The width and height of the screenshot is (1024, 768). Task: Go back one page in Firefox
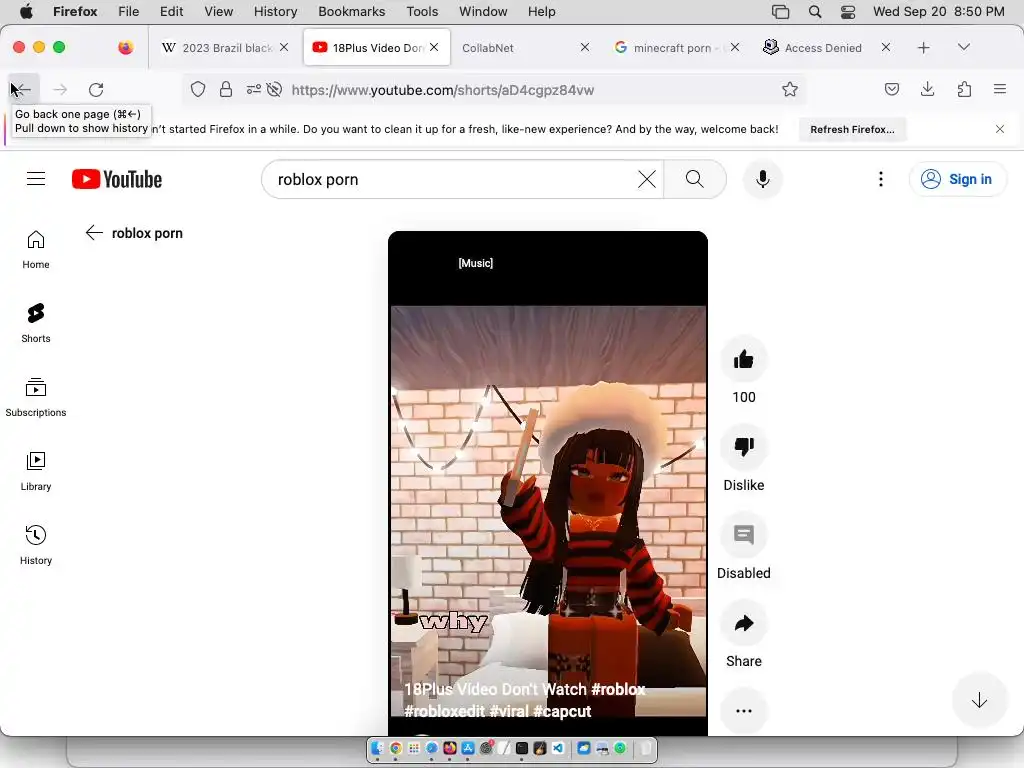pyautogui.click(x=22, y=89)
